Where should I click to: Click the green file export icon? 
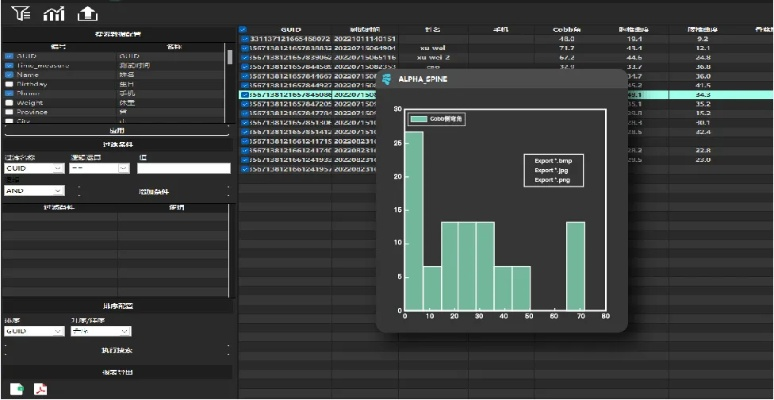click(16, 389)
